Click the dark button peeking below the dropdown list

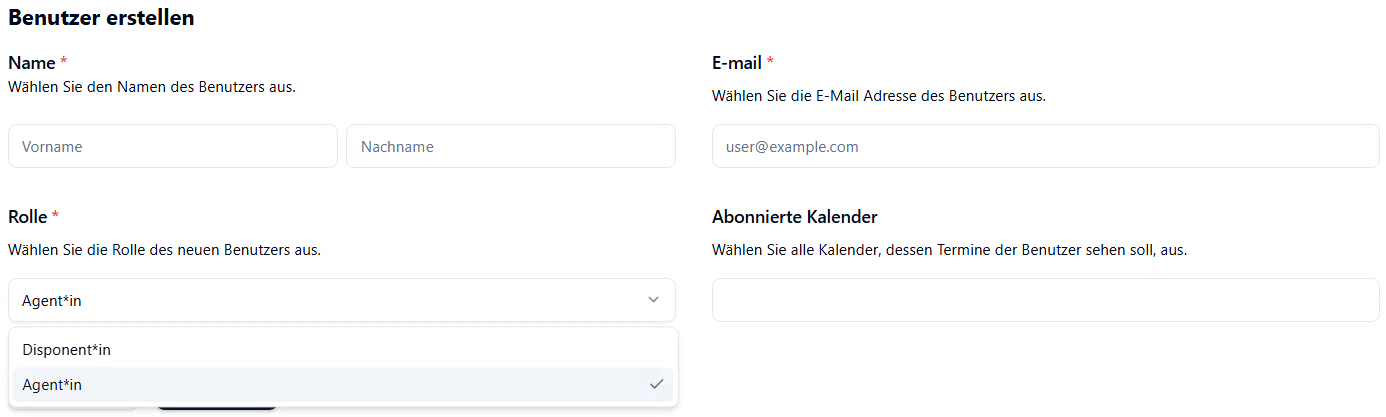[x=216, y=408]
